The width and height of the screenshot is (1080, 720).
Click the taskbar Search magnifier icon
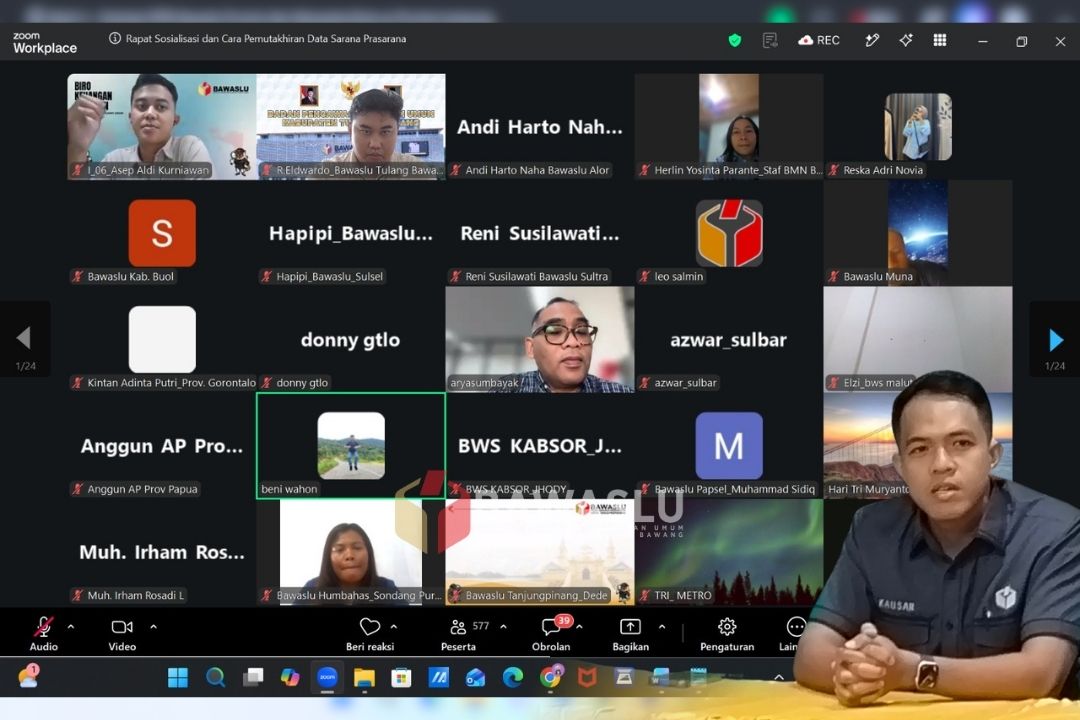point(216,678)
